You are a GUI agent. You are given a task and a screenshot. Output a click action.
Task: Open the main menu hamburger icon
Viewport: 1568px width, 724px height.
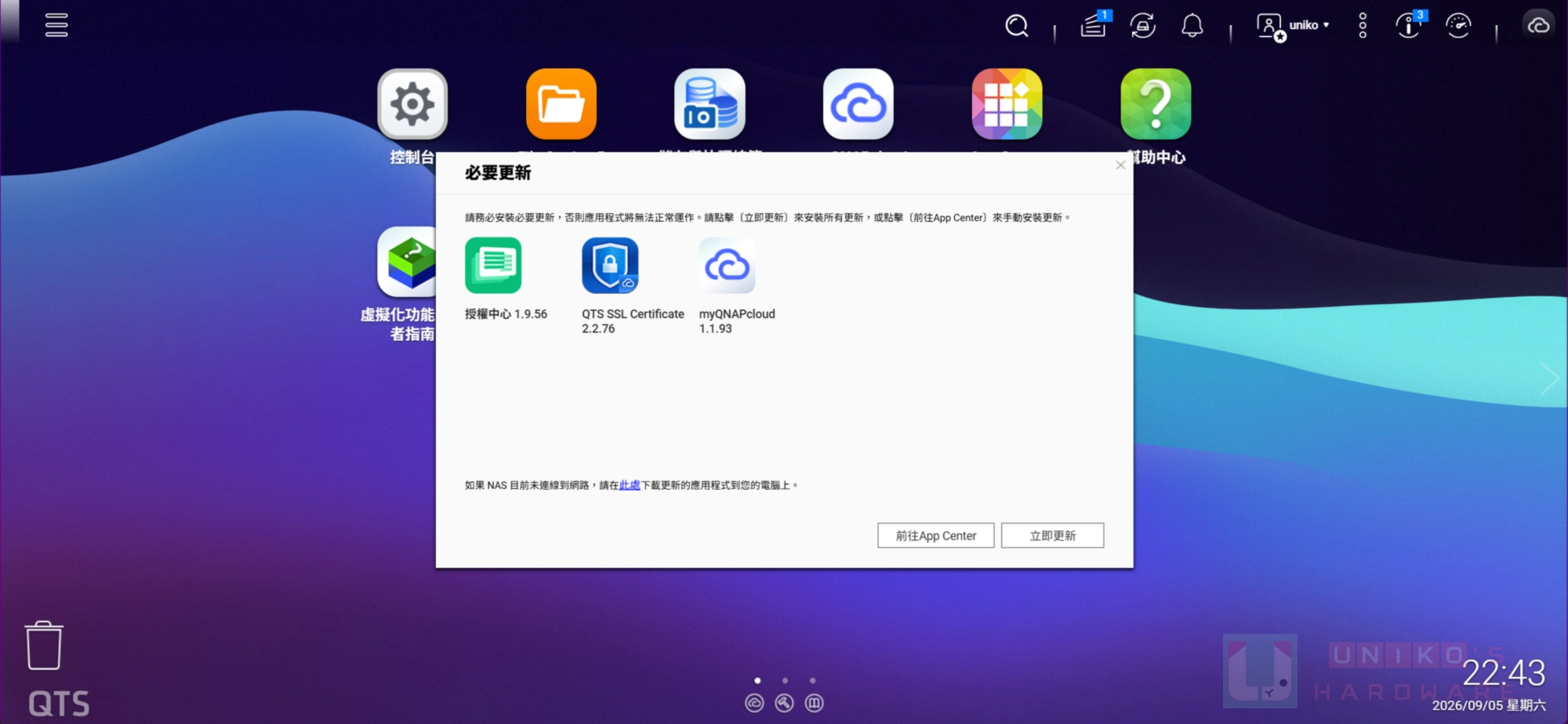tap(56, 25)
